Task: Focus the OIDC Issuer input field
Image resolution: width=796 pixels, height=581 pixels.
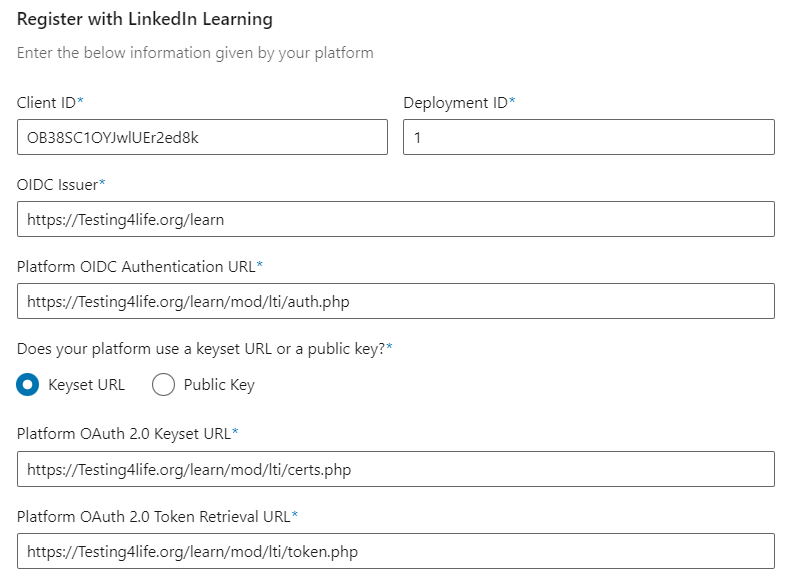Action: [396, 219]
